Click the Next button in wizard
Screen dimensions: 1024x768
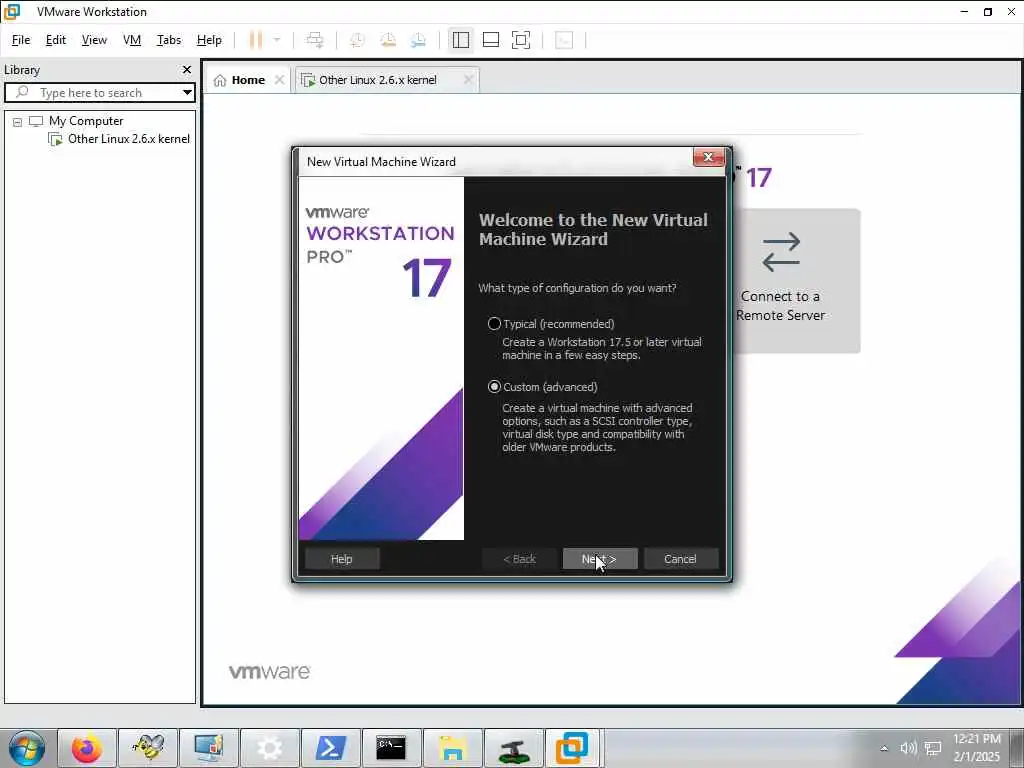(600, 559)
